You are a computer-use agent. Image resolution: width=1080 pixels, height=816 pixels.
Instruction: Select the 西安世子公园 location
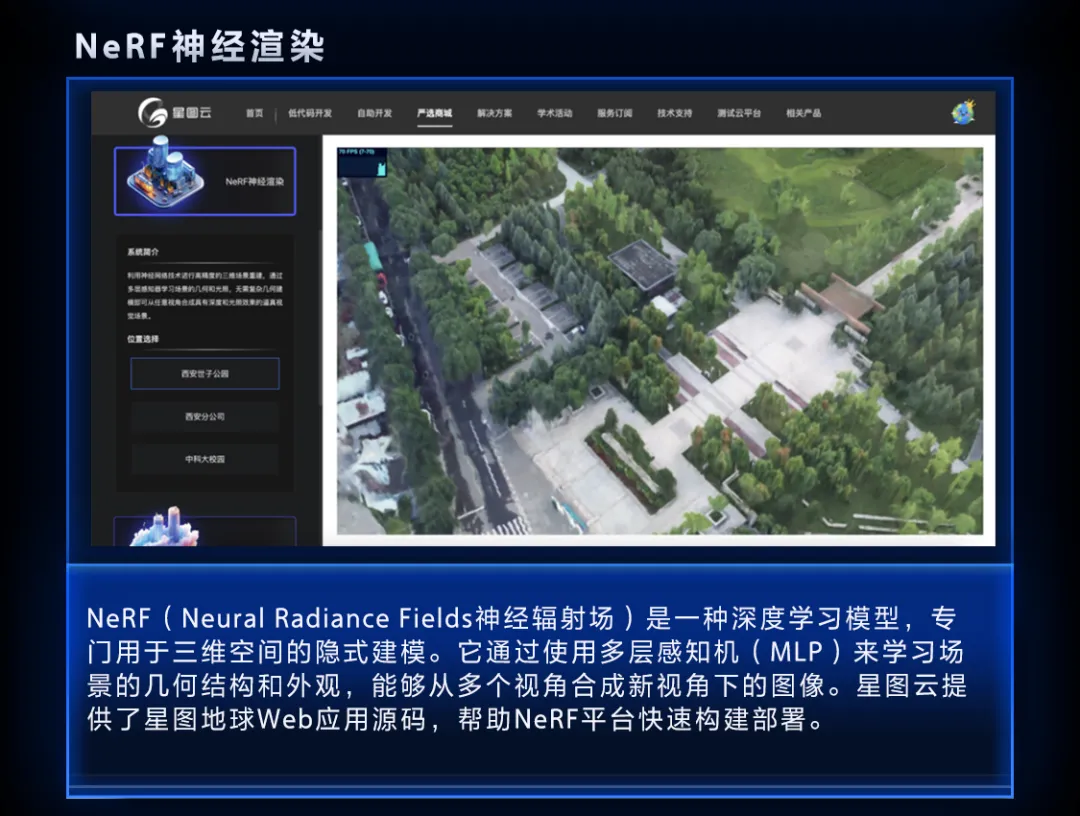click(x=205, y=374)
